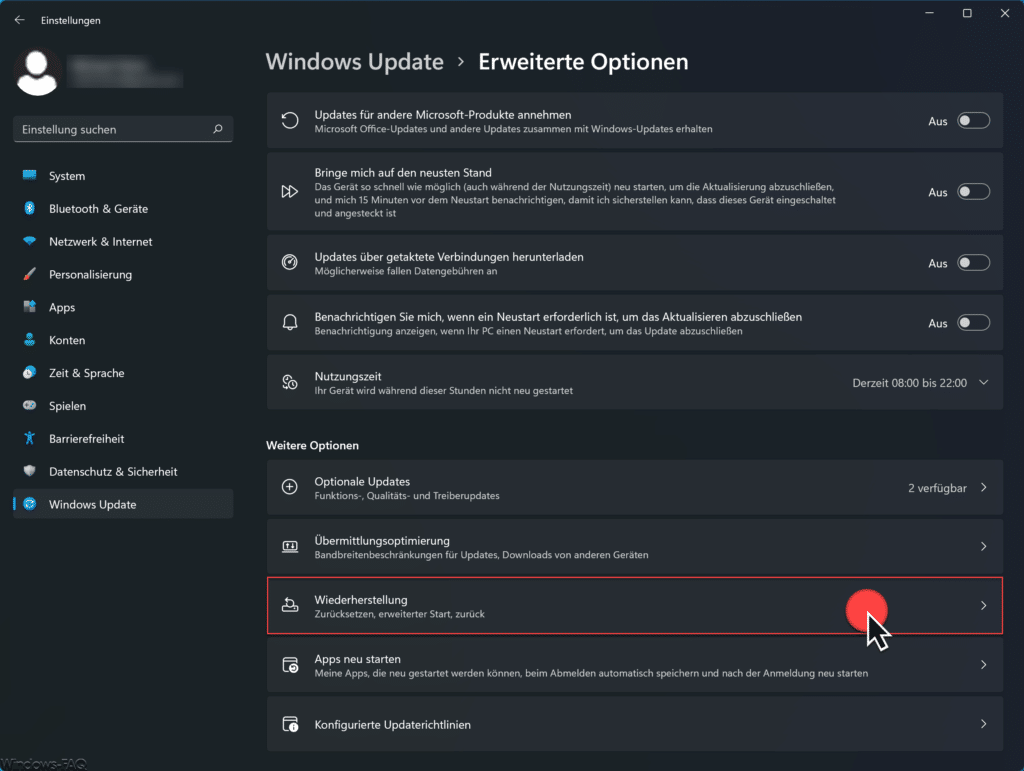The height and width of the screenshot is (771, 1024).
Task: Click the Konfigurierte Updaterichtlinien icon
Action: [x=290, y=725]
